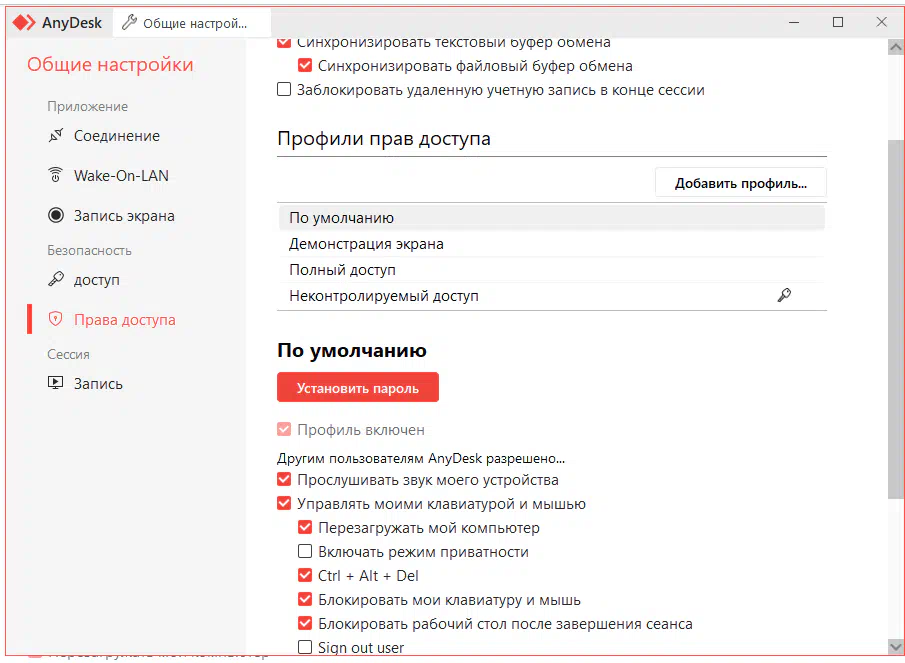Enable Заблокировать удаленную учетную запись checkbox
Image resolution: width=905 pixels, height=663 pixels.
pos(284,89)
